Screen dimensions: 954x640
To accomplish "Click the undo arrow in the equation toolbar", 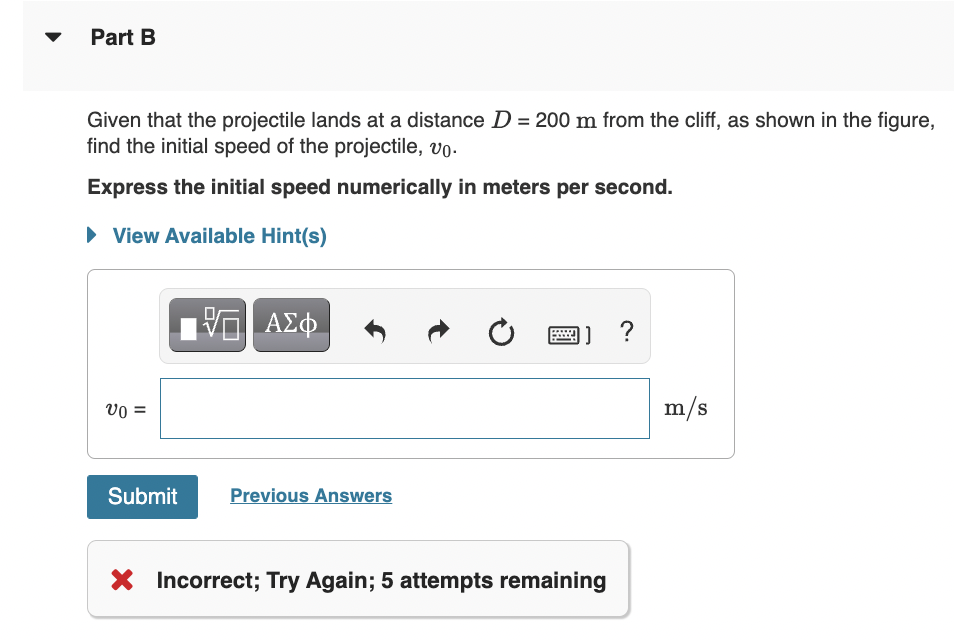I will pos(374,331).
